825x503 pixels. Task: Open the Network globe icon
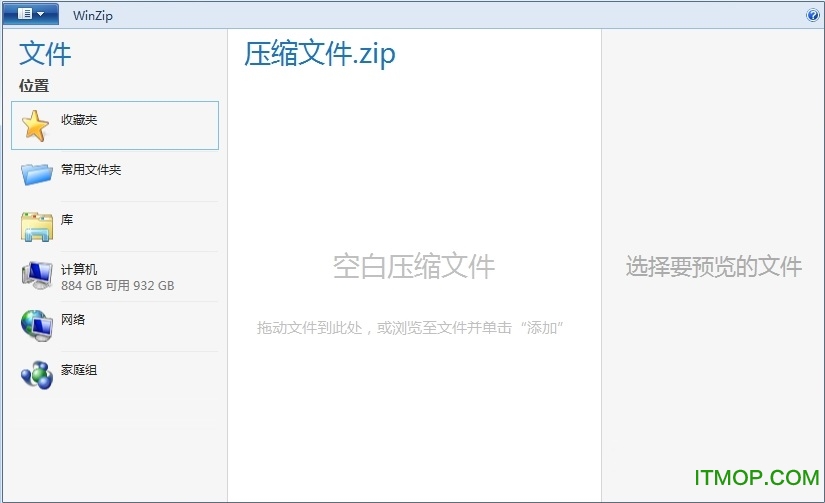click(37, 325)
